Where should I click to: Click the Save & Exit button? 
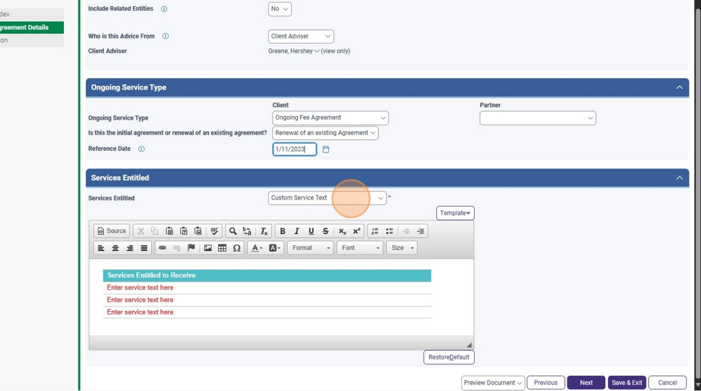(627, 383)
